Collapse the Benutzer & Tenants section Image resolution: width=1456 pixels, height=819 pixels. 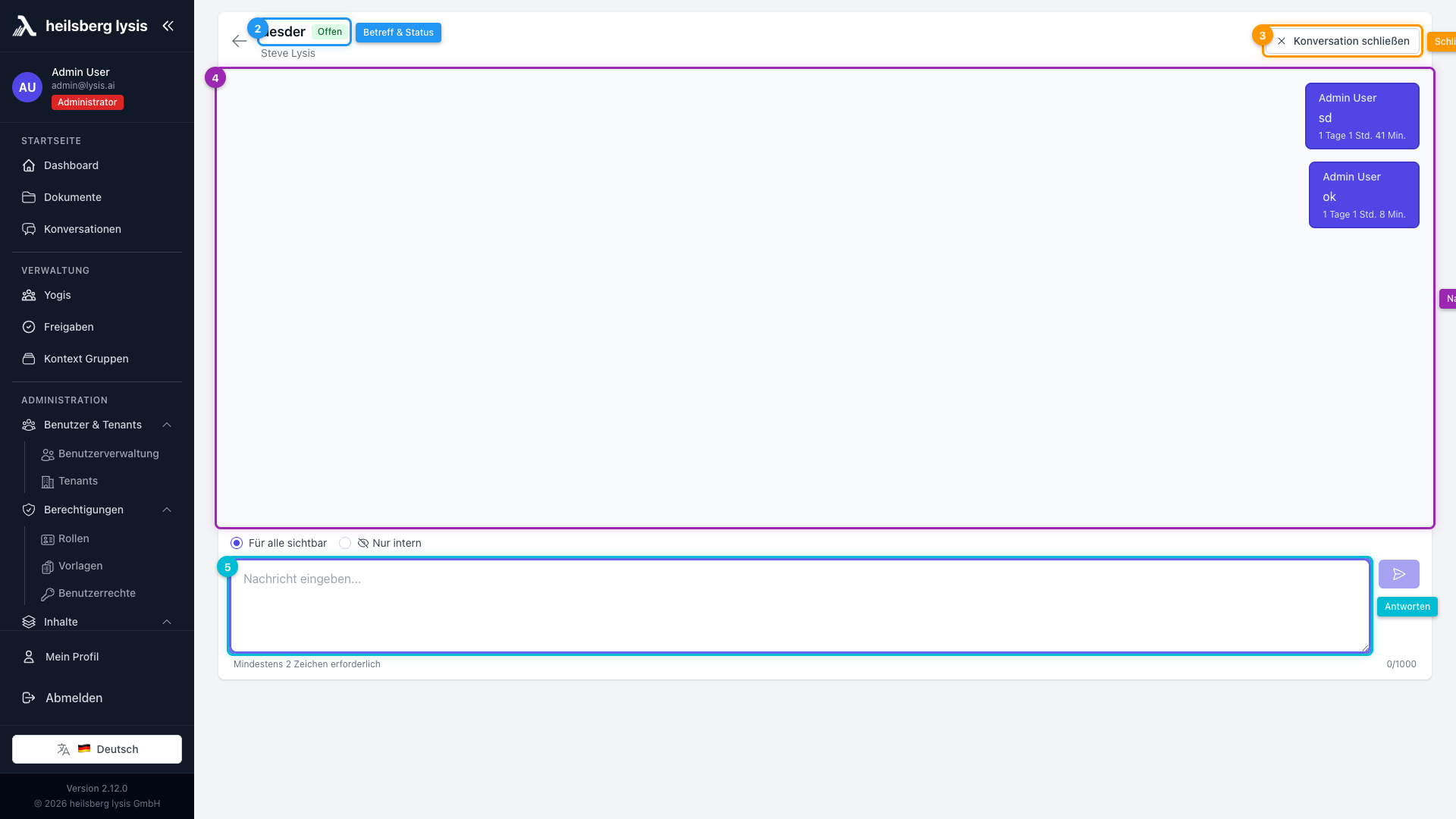click(x=167, y=425)
